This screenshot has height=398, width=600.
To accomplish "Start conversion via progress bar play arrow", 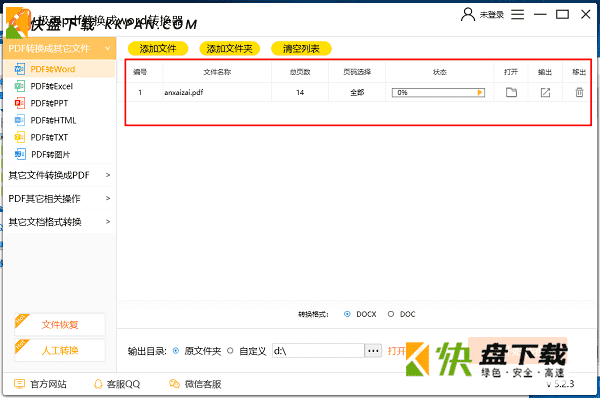I will (480, 93).
